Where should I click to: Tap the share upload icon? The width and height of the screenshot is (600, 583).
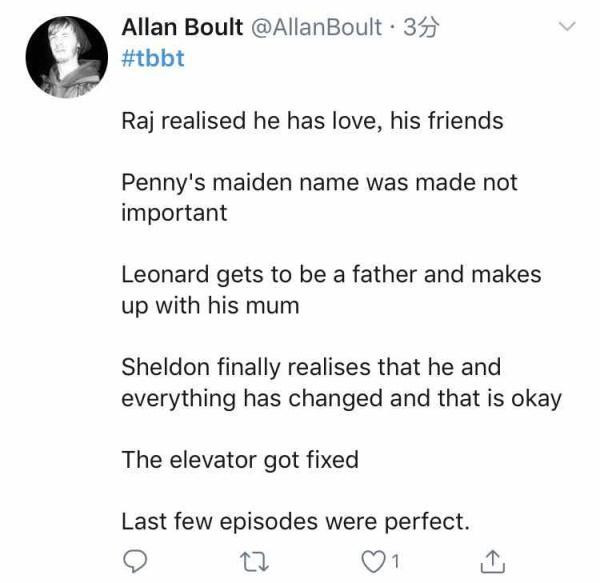(493, 561)
